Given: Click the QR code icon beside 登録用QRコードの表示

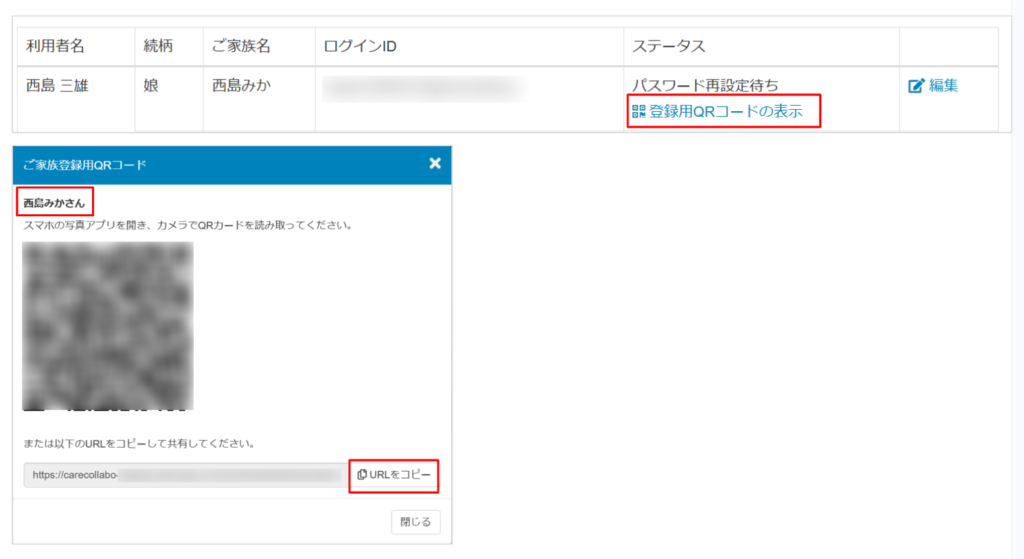Looking at the screenshot, I should point(639,111).
